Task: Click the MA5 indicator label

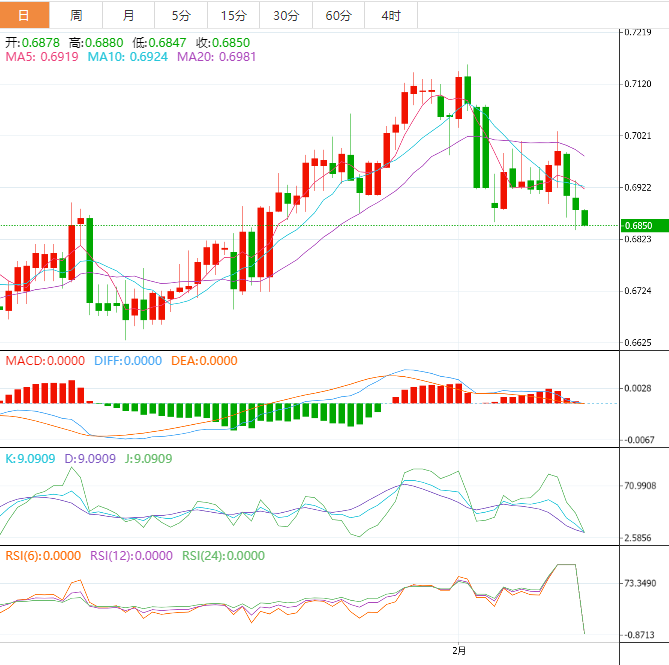Action: click(x=42, y=58)
